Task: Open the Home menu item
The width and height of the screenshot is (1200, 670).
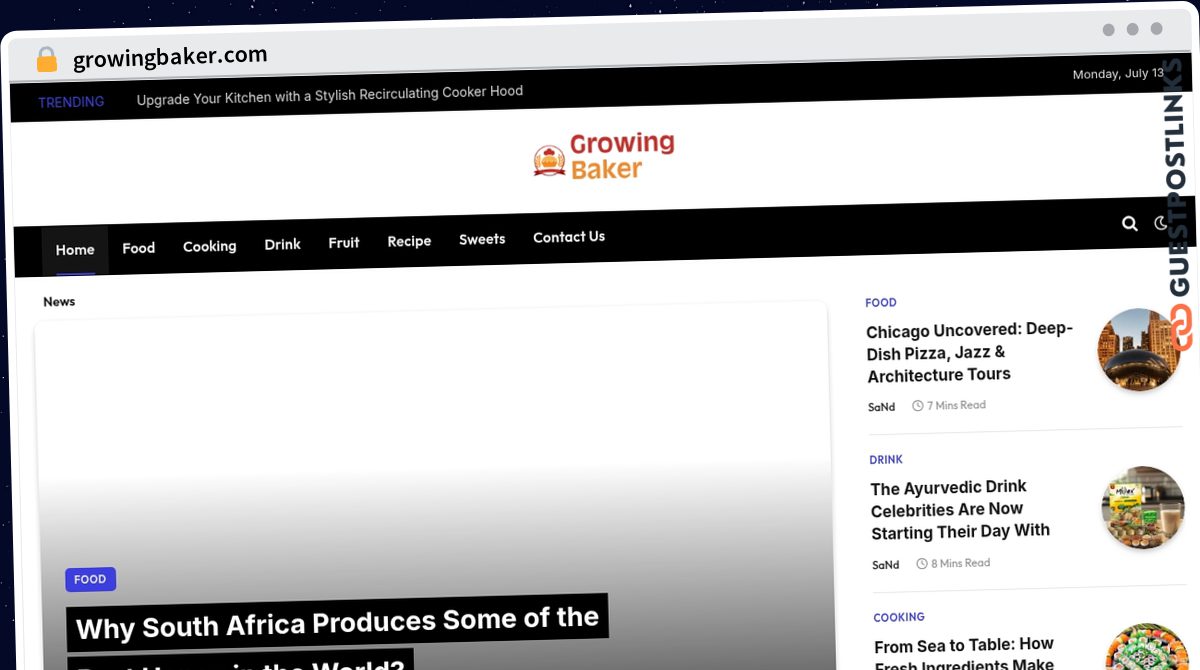Action: point(75,250)
